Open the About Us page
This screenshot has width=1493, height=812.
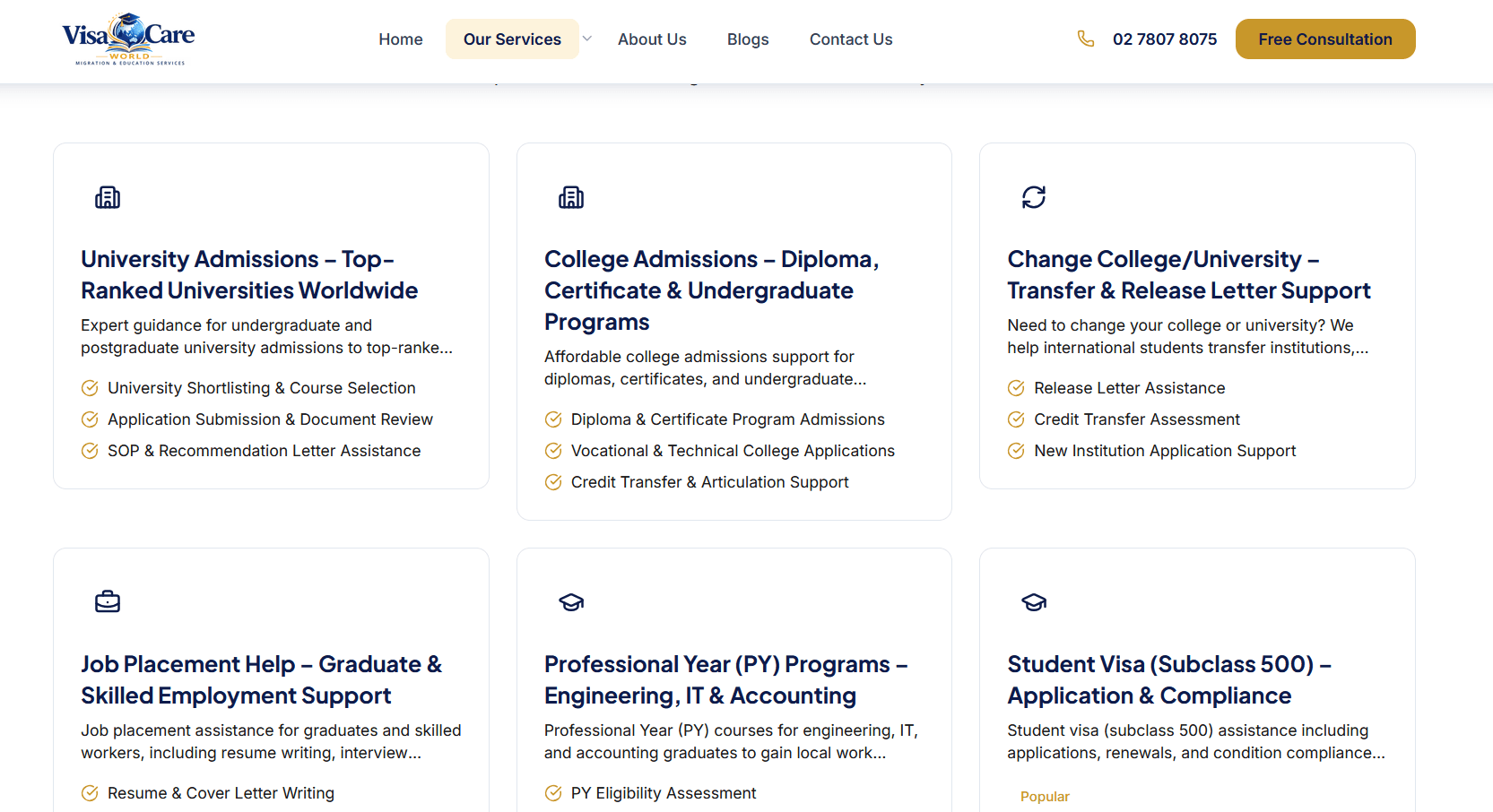click(x=652, y=39)
